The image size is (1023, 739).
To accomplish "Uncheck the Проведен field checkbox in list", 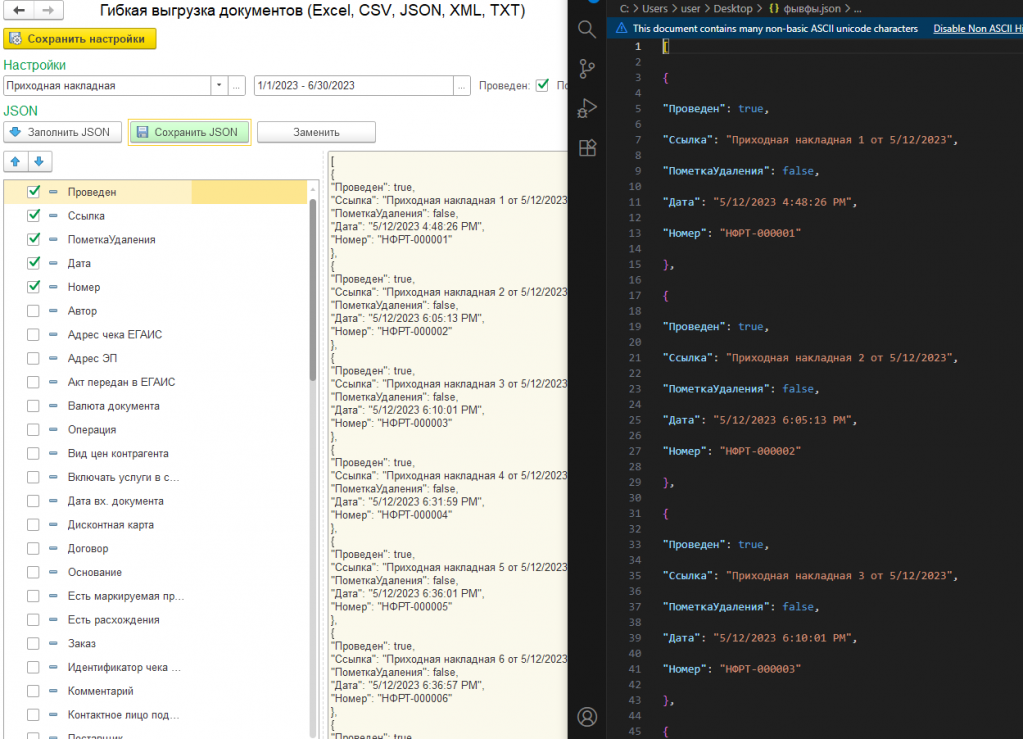I will pyautogui.click(x=34, y=191).
